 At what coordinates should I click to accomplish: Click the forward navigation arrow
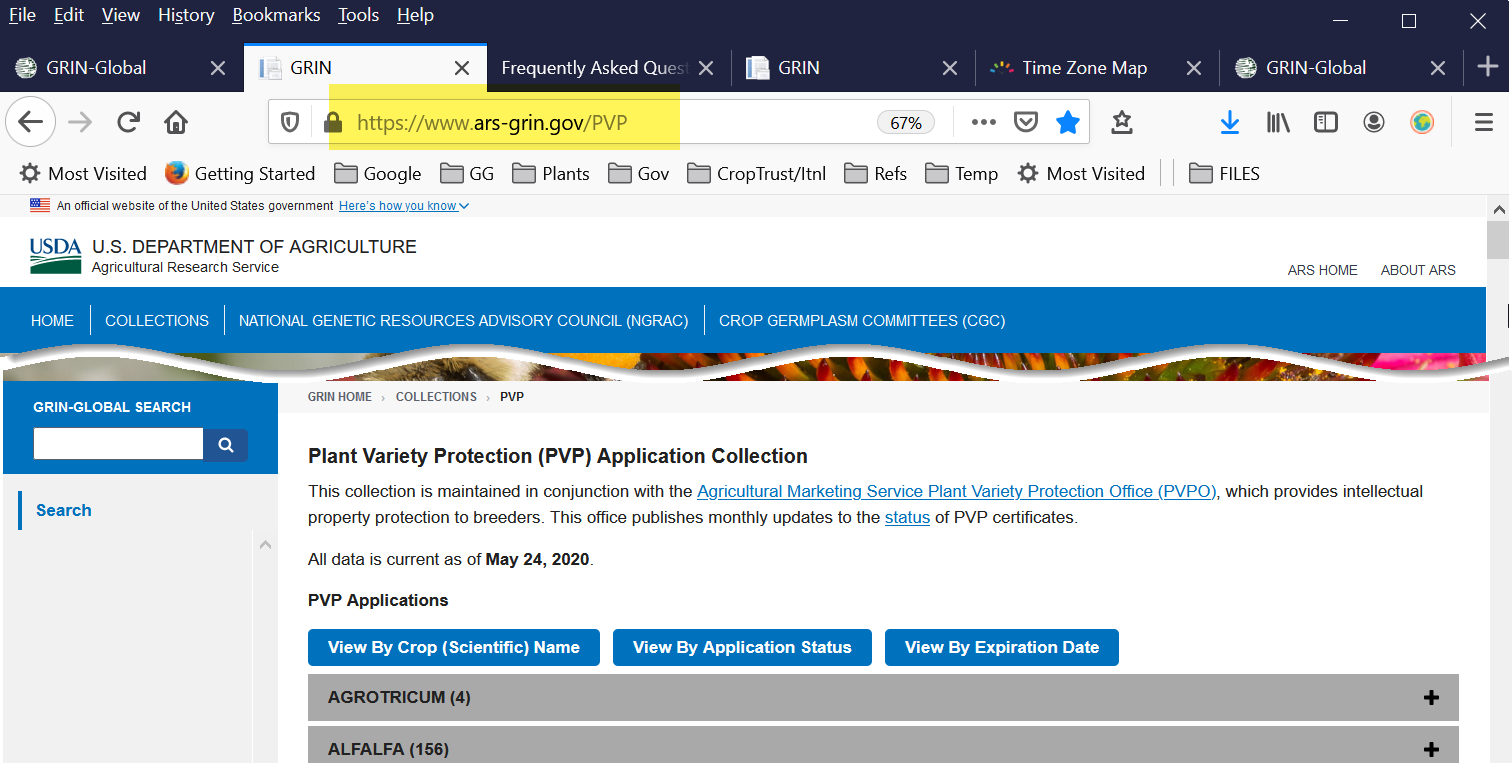[x=80, y=122]
